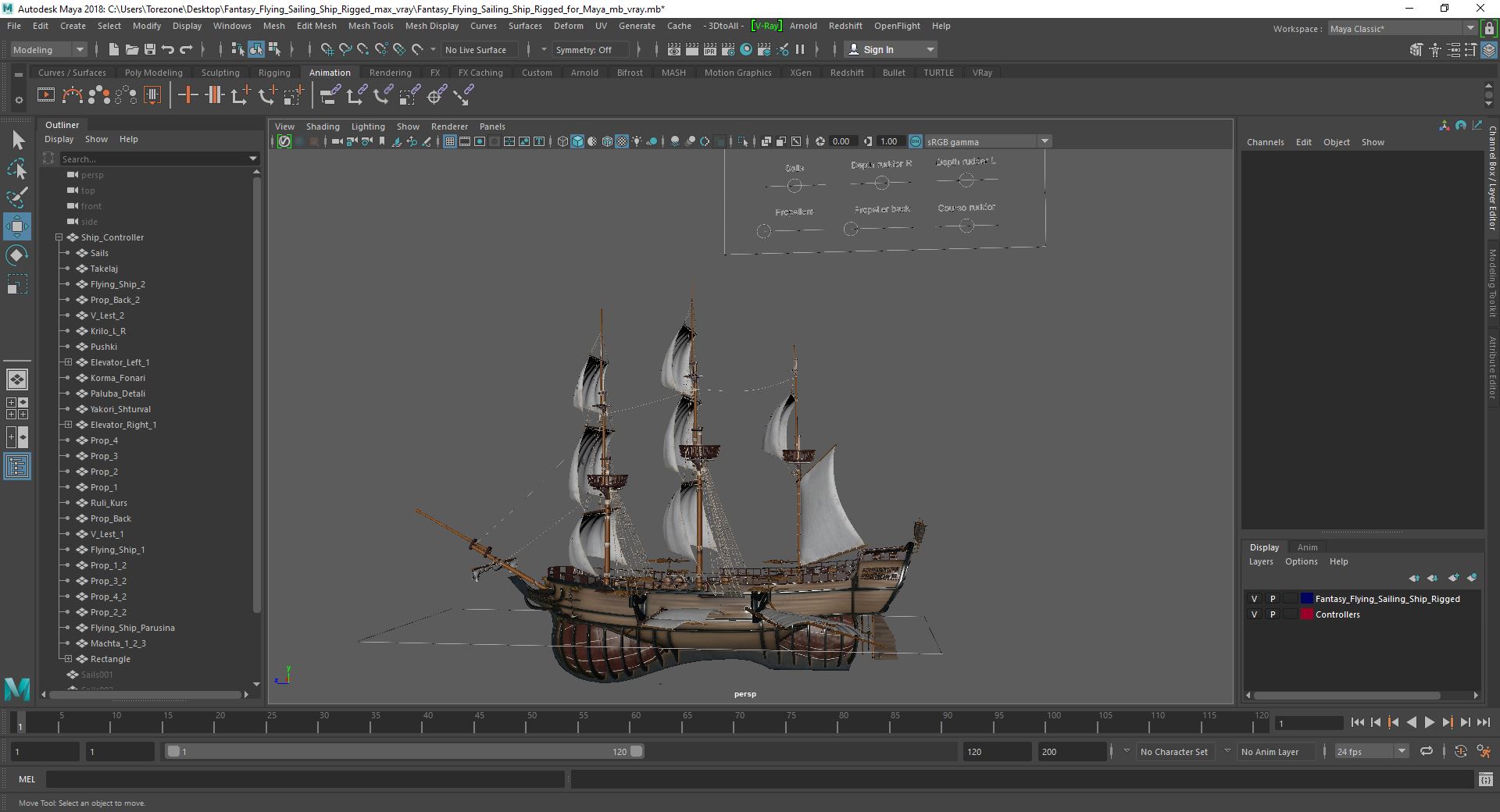This screenshot has width=1500, height=812.
Task: Toggle playback P of Fantasy_Flying_Sailing_Ship_Rigged layer
Action: pos(1273,599)
